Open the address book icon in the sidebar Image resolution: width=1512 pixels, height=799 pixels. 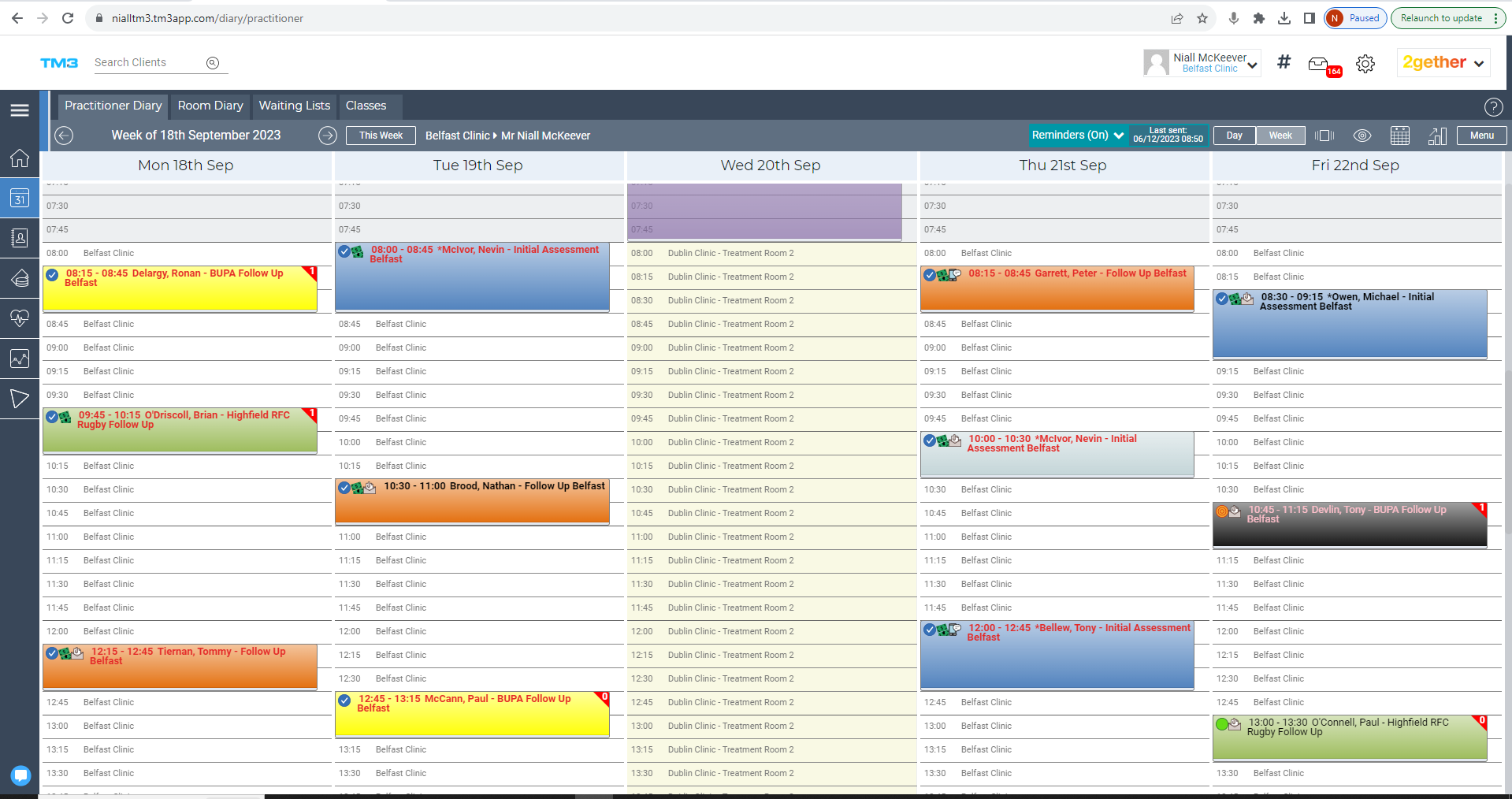click(x=20, y=238)
